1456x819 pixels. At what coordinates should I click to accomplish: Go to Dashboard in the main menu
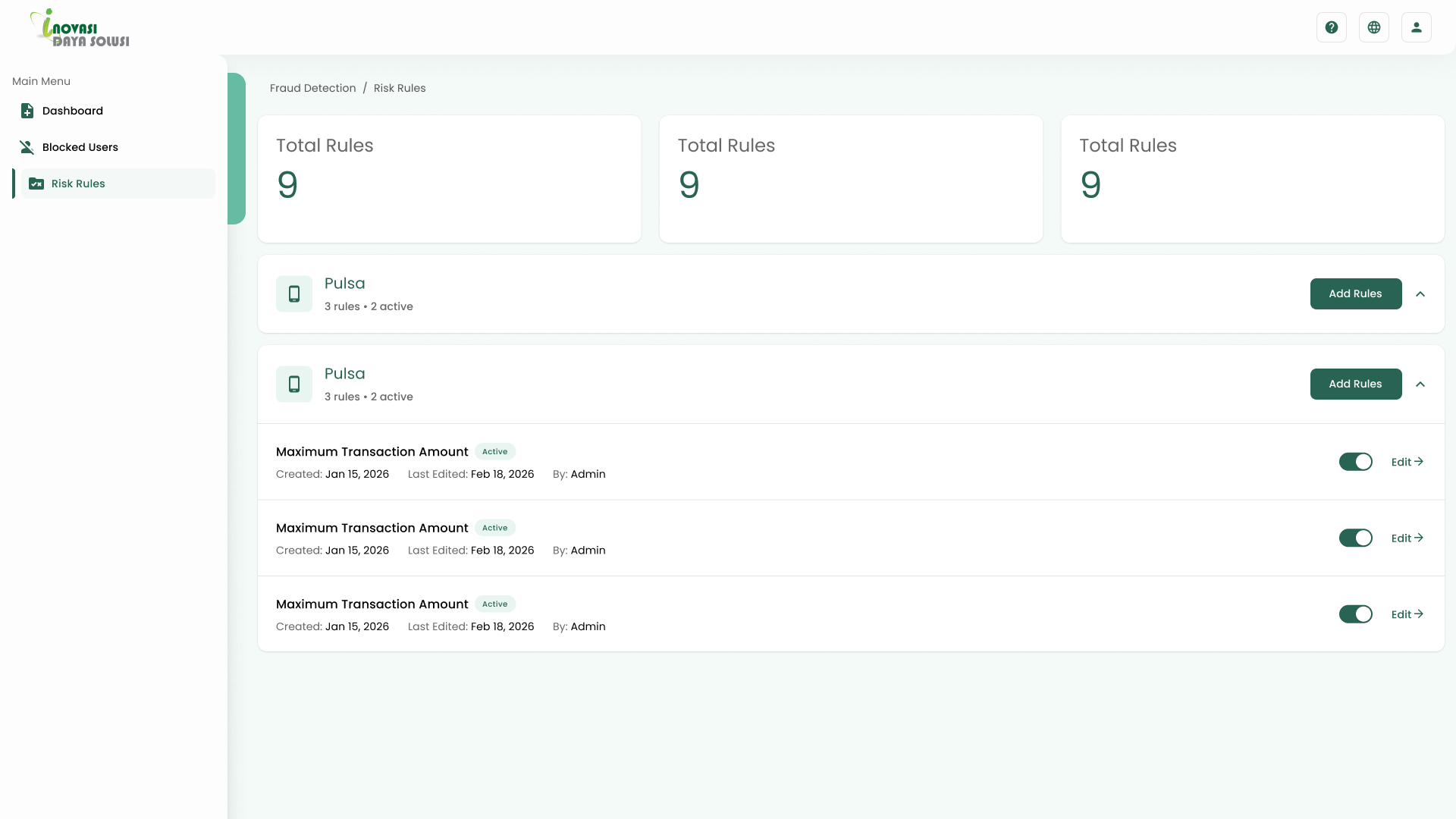(x=73, y=111)
